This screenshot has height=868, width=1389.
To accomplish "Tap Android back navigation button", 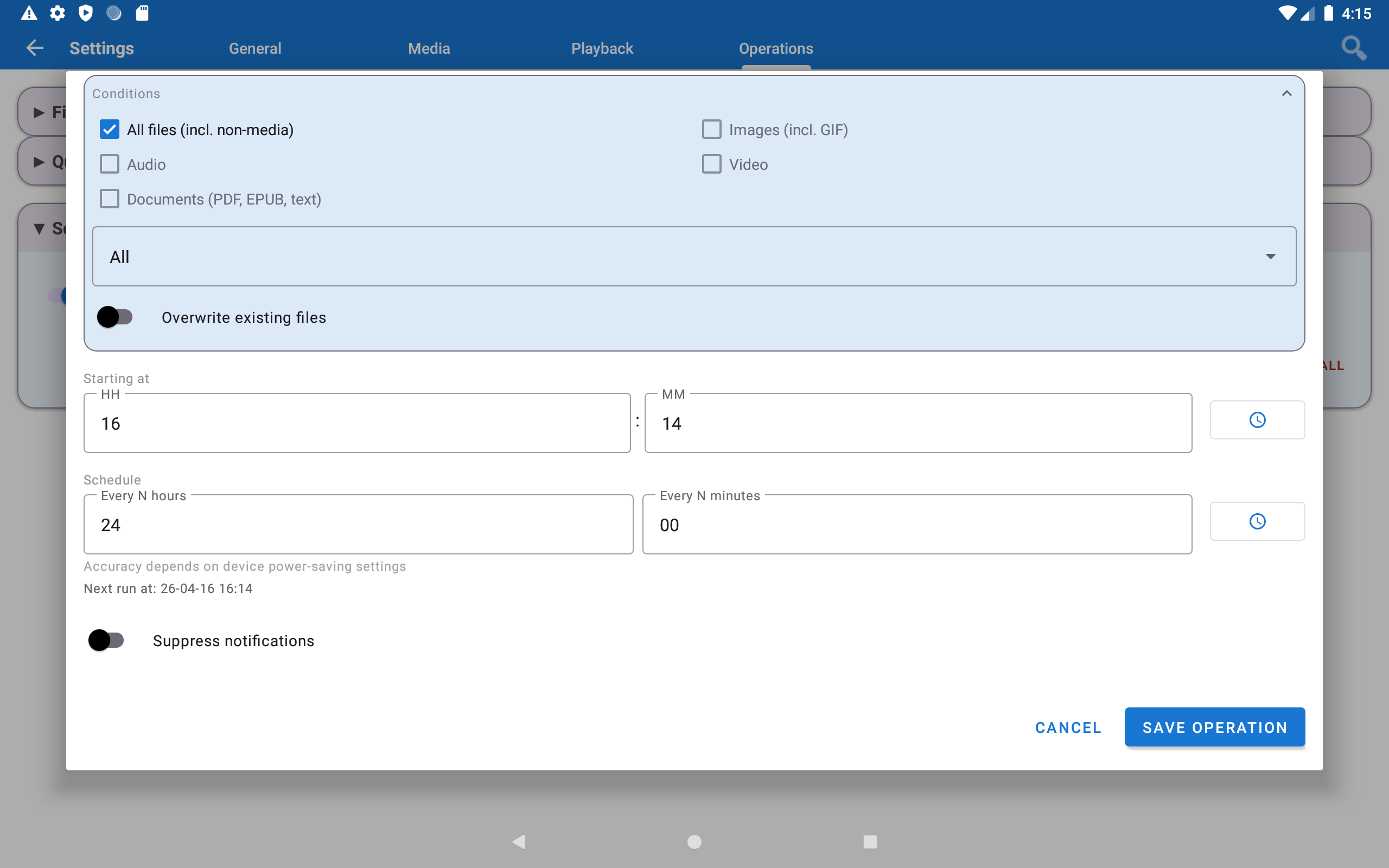I will [x=519, y=841].
